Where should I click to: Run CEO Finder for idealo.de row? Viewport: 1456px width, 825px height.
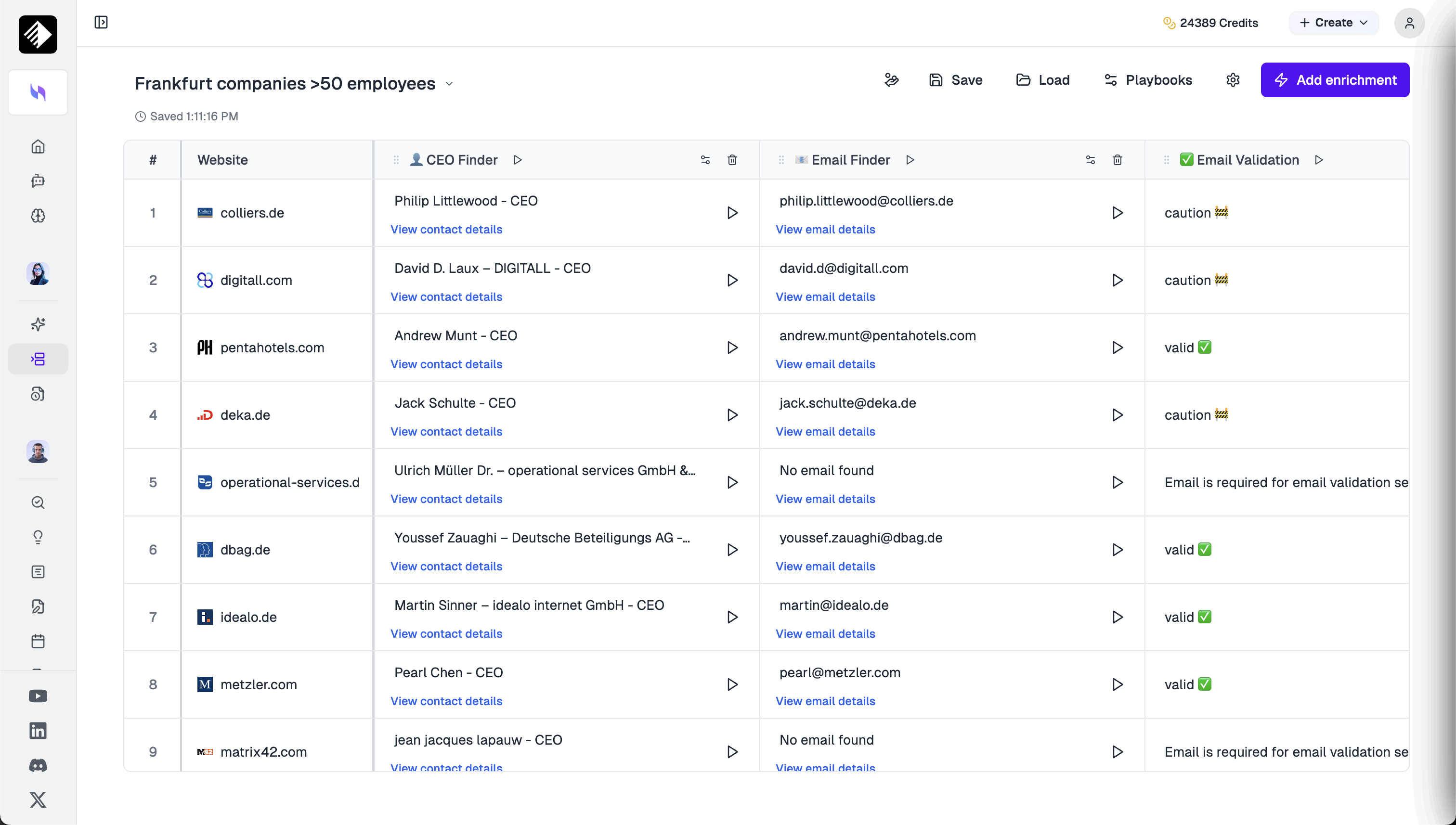click(732, 617)
